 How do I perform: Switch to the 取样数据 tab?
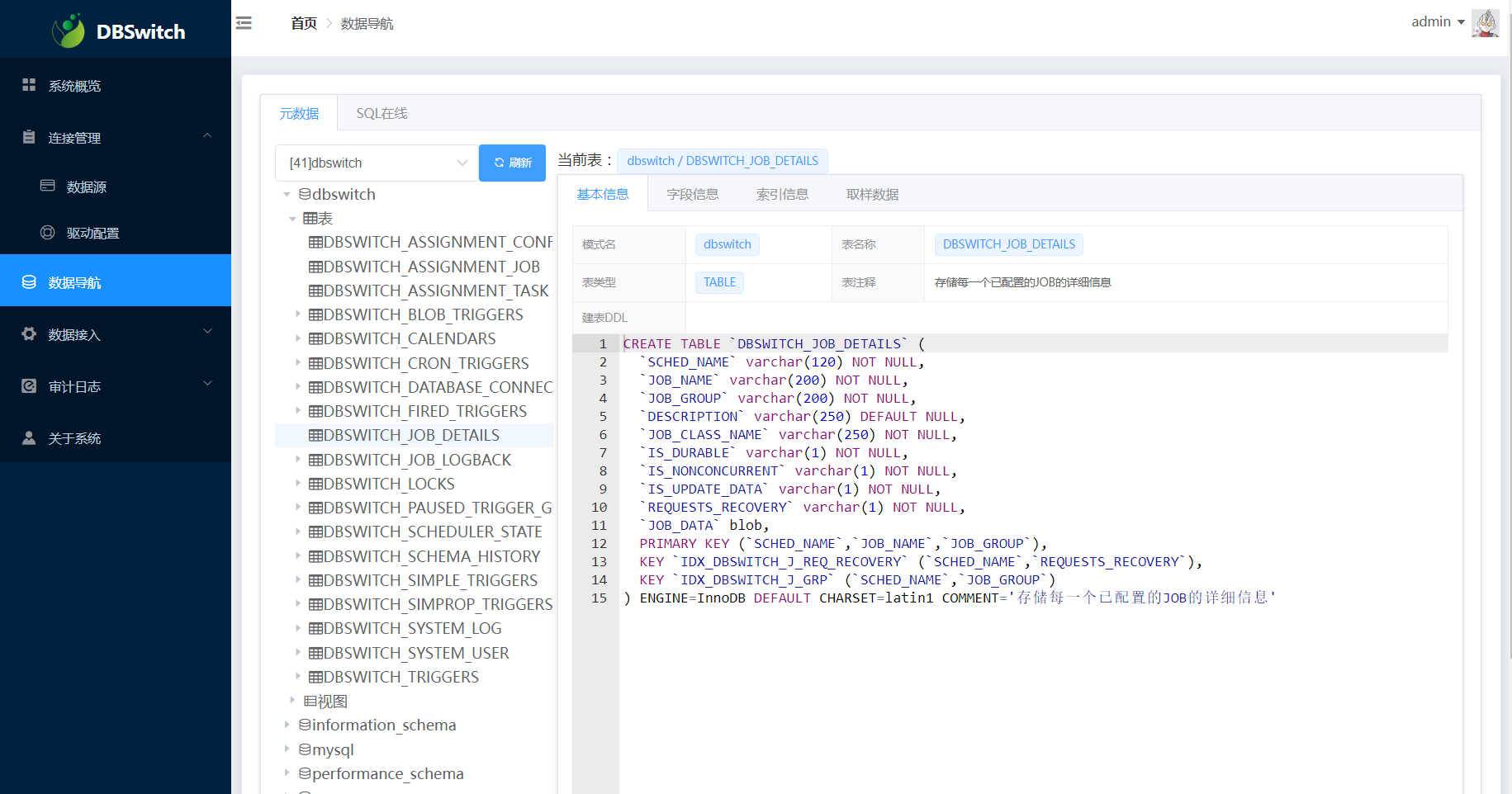(x=872, y=194)
